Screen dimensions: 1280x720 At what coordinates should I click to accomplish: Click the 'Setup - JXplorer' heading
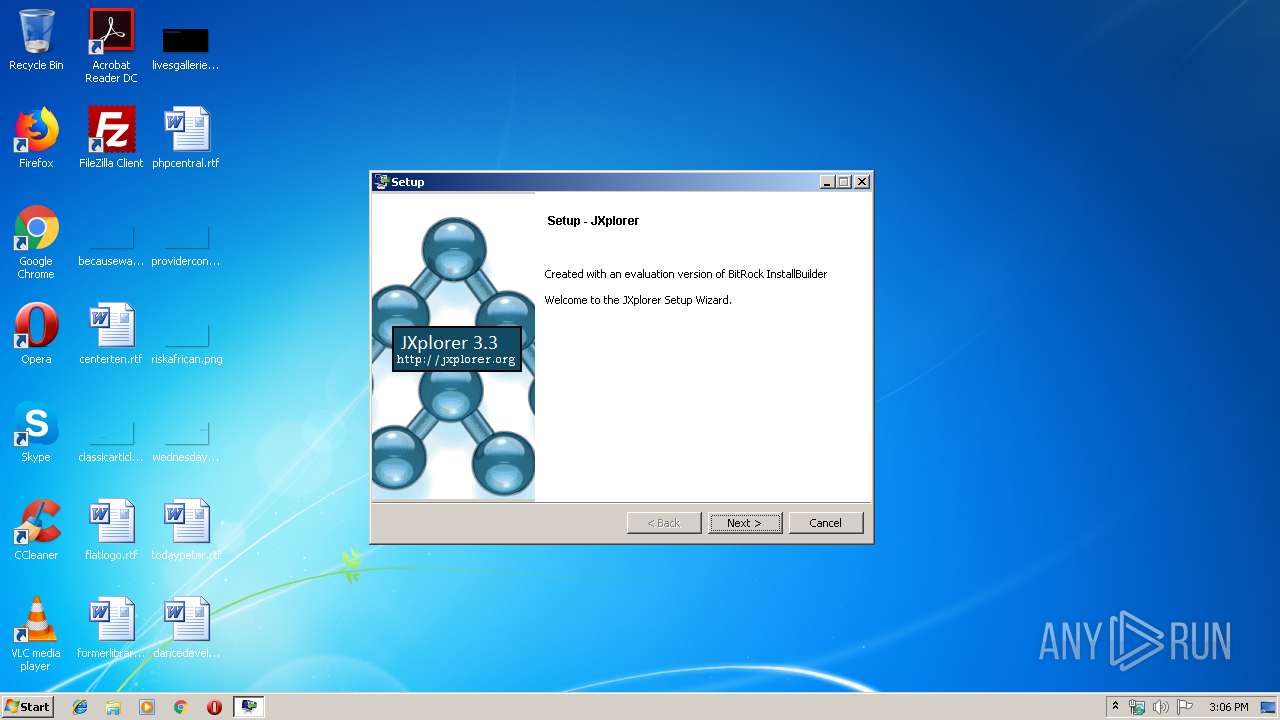[x=593, y=221]
